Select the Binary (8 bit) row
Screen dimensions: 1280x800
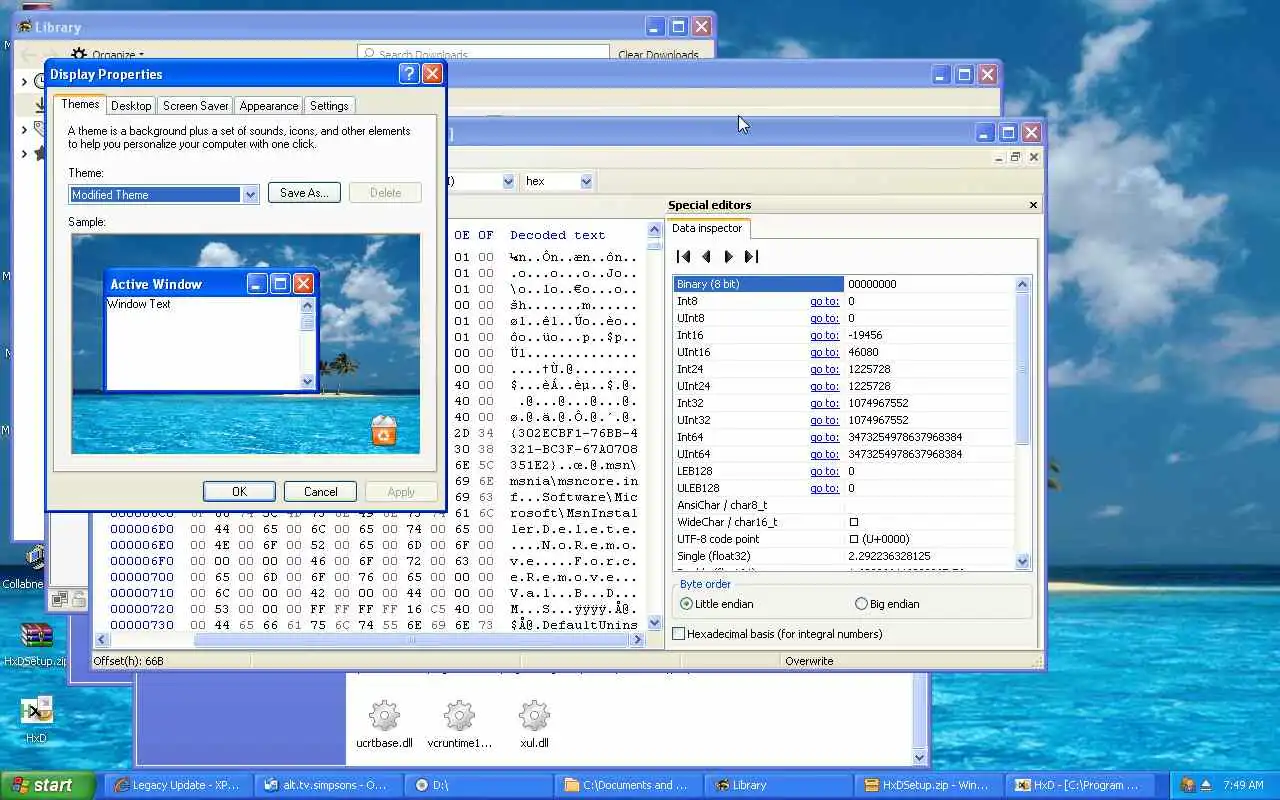844,284
